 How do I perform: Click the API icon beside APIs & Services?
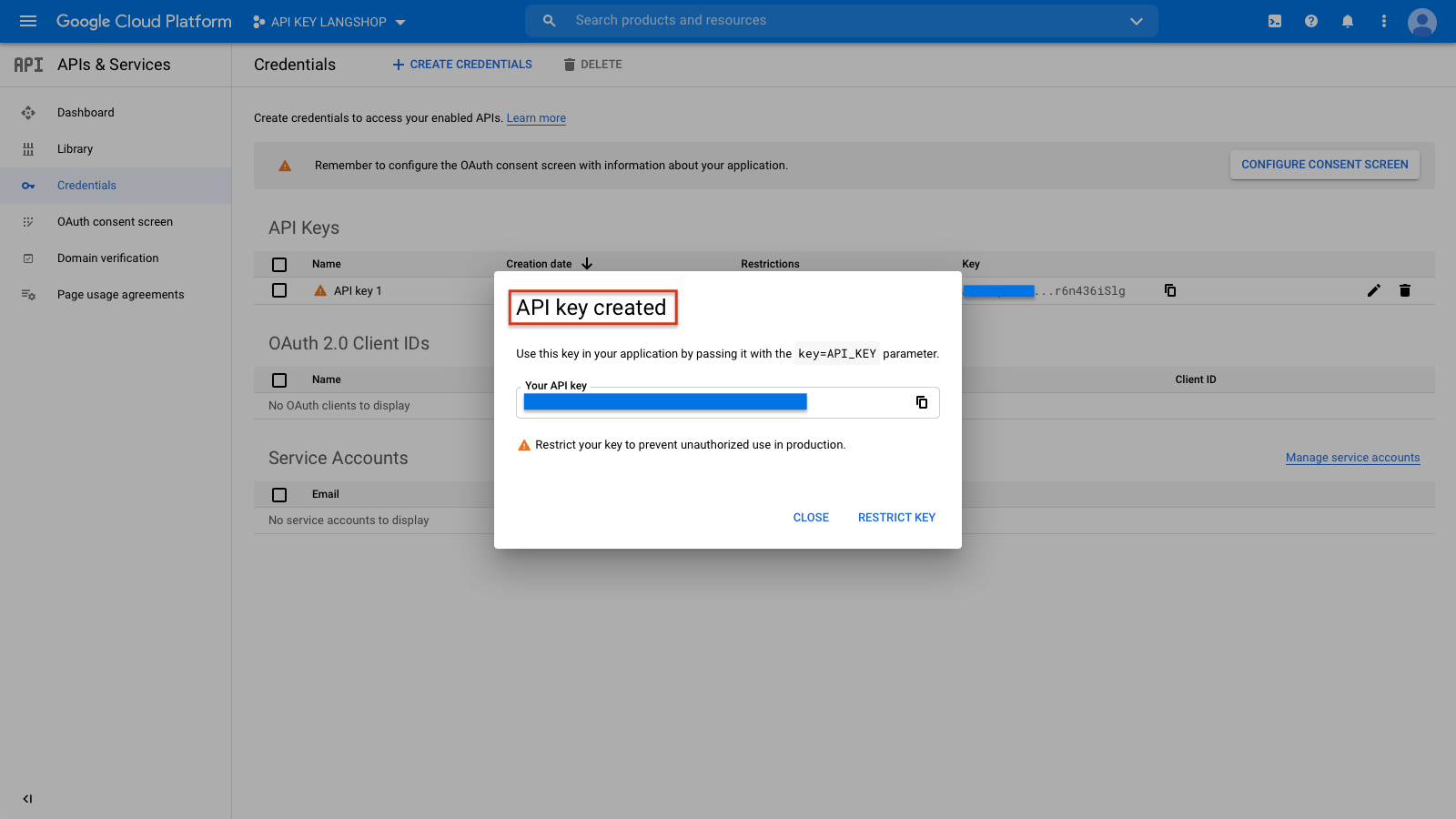pos(28,65)
